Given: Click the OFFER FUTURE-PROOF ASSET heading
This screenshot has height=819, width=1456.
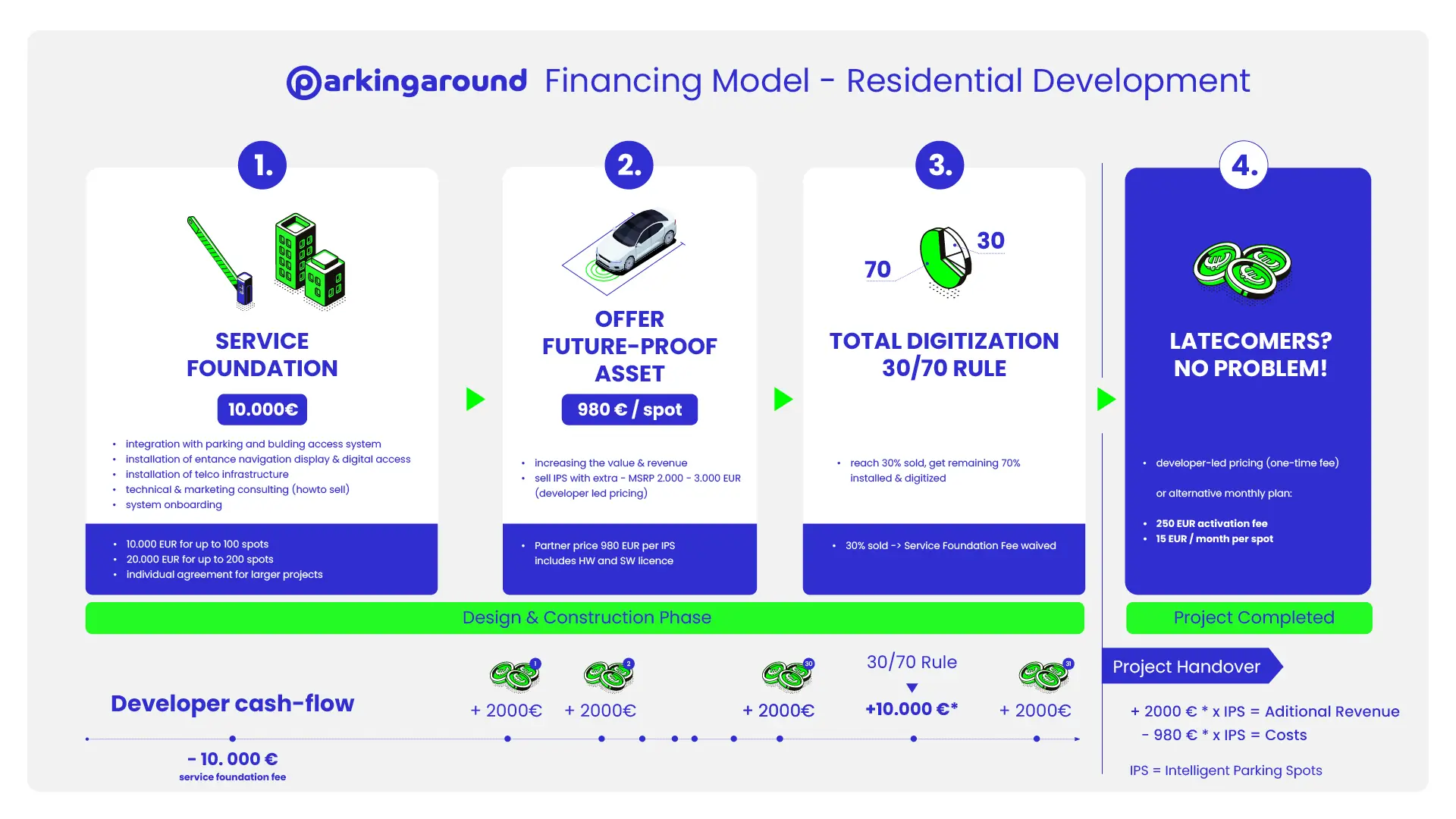Looking at the screenshot, I should [x=629, y=347].
